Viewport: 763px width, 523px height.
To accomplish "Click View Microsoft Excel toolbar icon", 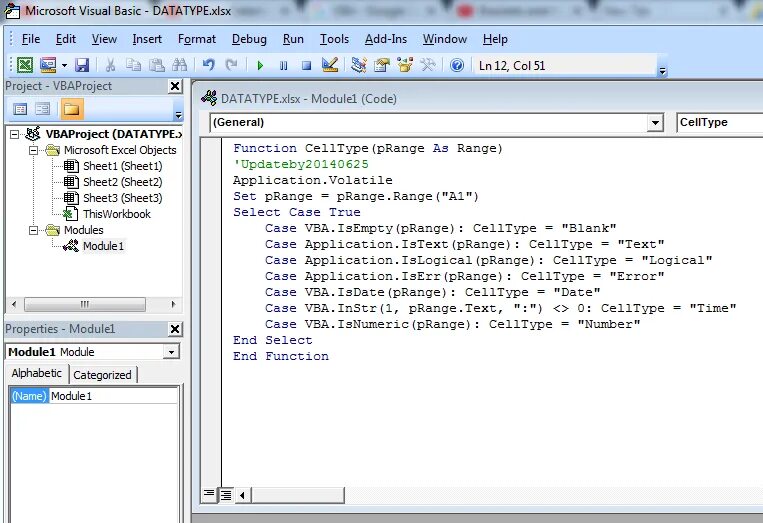I will 25,65.
